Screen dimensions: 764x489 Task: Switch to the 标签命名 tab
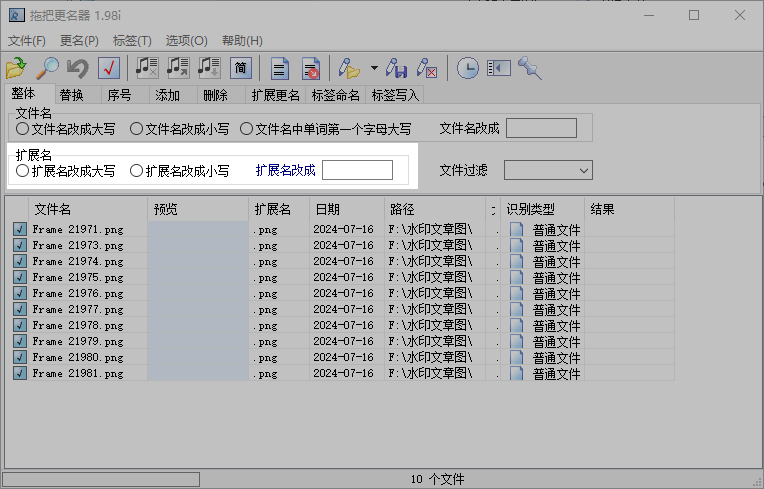pos(335,95)
